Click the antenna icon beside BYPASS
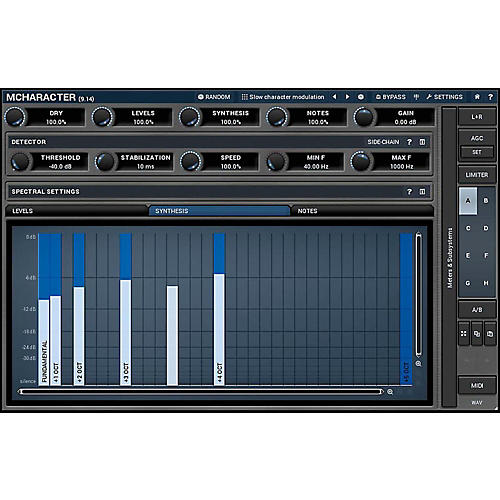This screenshot has height=500, width=500. 416,97
